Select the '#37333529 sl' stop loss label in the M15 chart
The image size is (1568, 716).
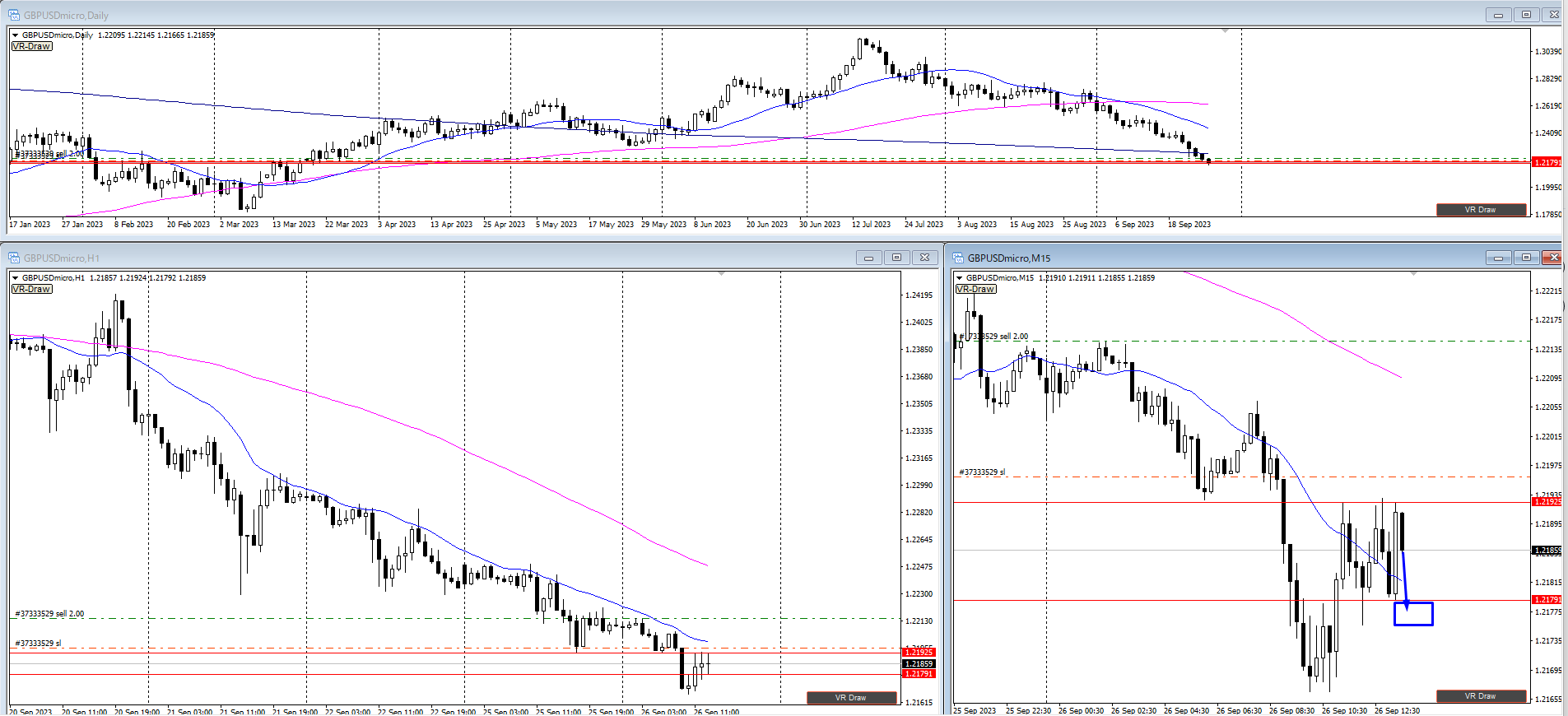(982, 472)
